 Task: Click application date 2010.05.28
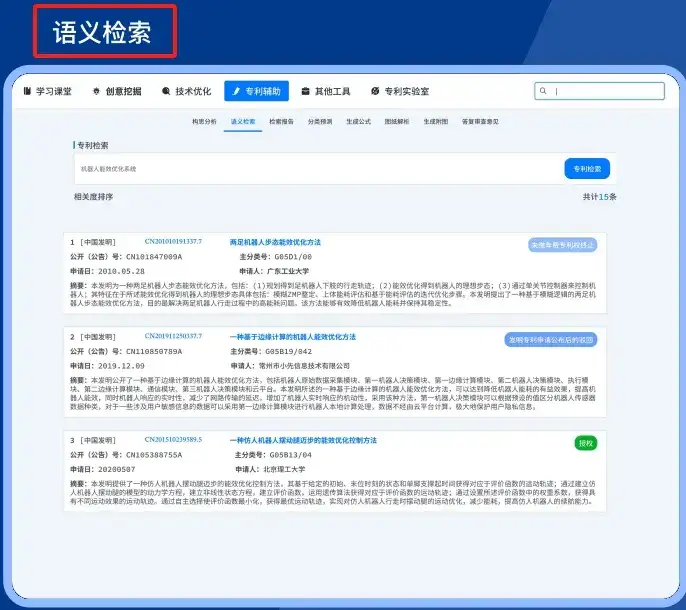tap(121, 271)
